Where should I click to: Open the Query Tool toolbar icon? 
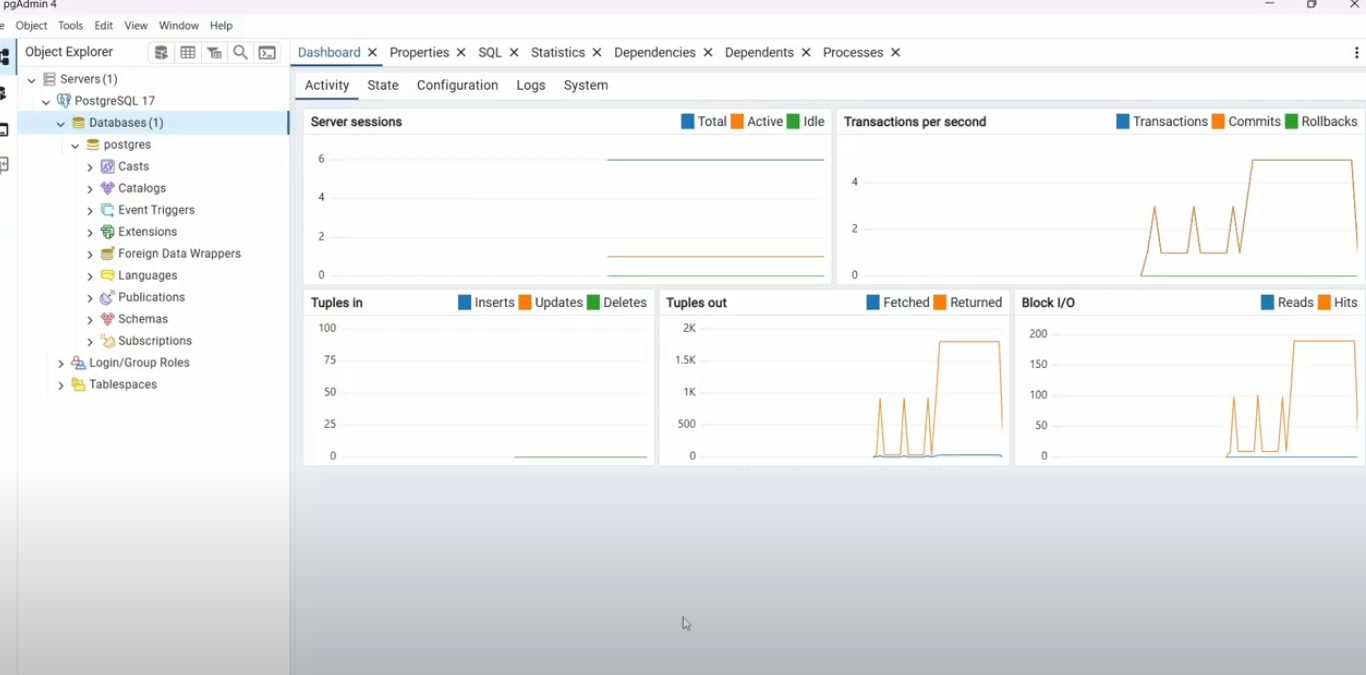click(x=161, y=53)
